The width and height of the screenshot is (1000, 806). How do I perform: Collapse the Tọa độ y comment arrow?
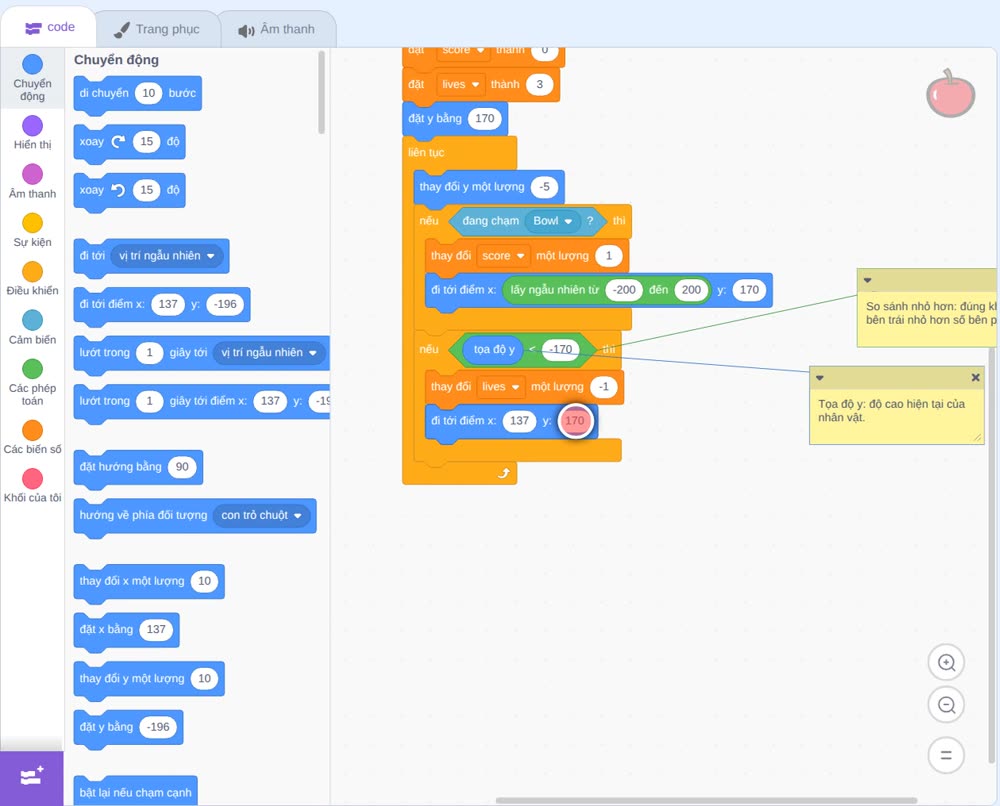(x=820, y=378)
